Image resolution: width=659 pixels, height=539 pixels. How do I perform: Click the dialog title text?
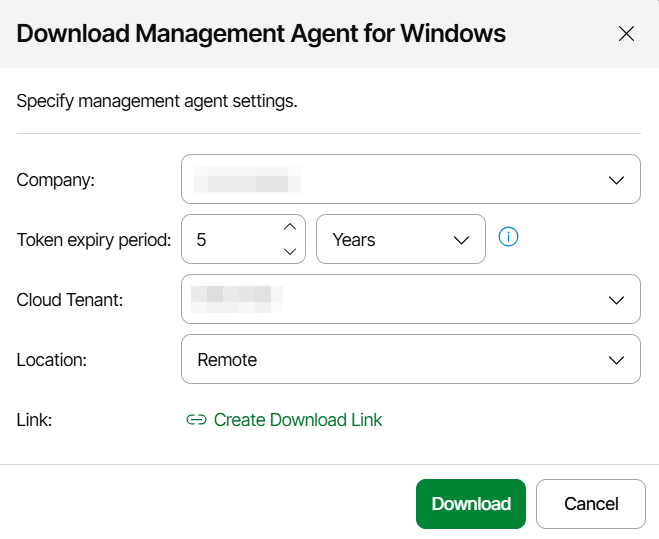tap(261, 34)
